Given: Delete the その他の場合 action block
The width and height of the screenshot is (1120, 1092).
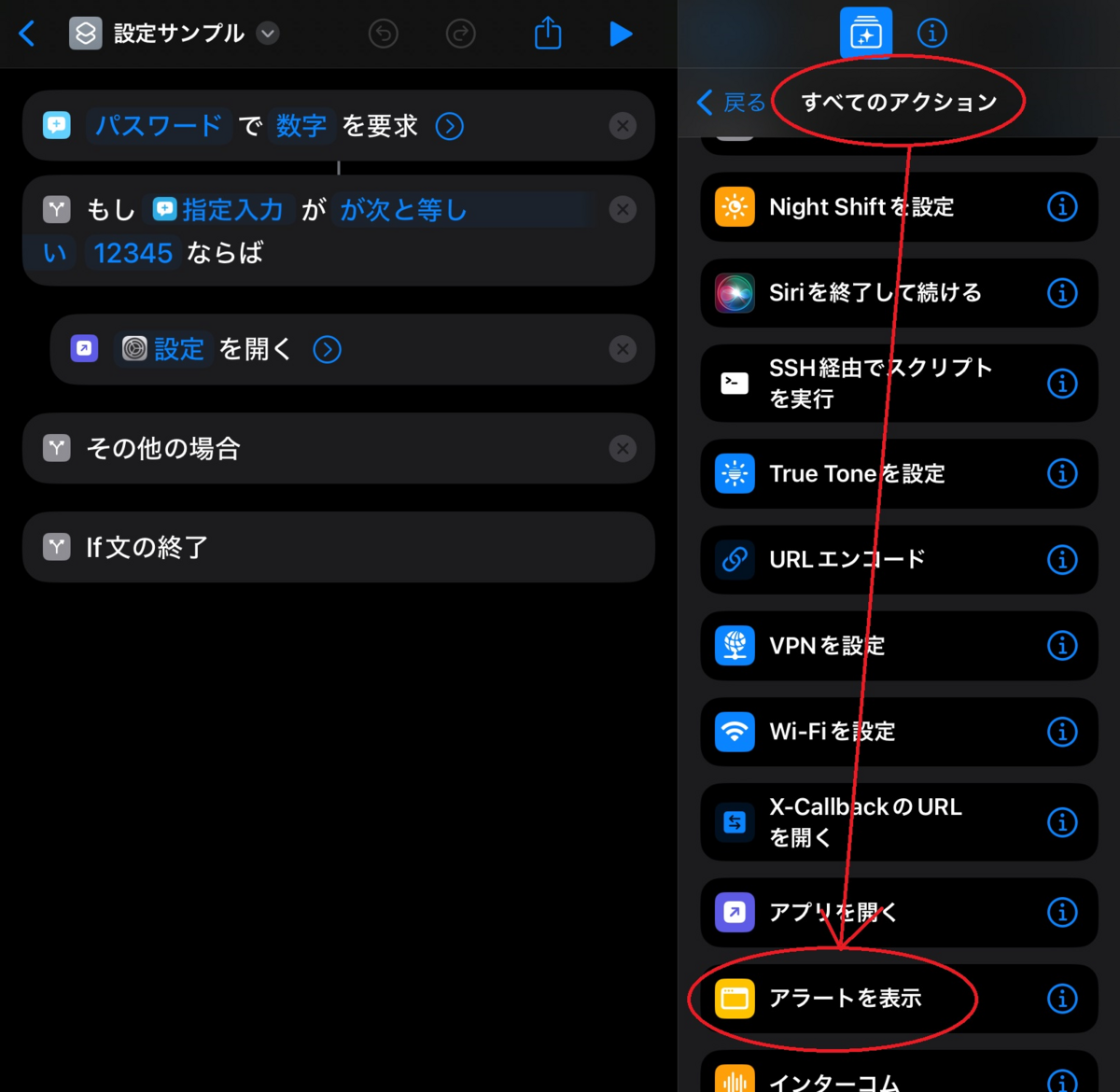Looking at the screenshot, I should 623,449.
